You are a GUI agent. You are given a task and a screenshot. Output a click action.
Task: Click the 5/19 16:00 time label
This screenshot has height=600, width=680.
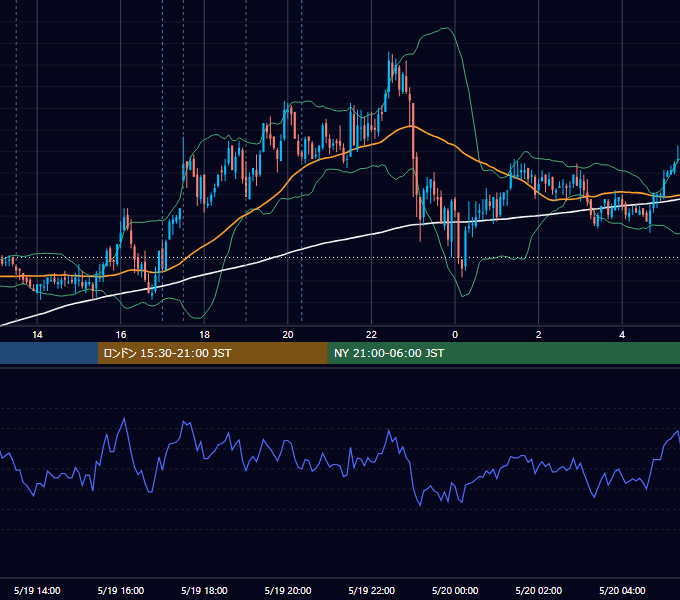tap(121, 590)
